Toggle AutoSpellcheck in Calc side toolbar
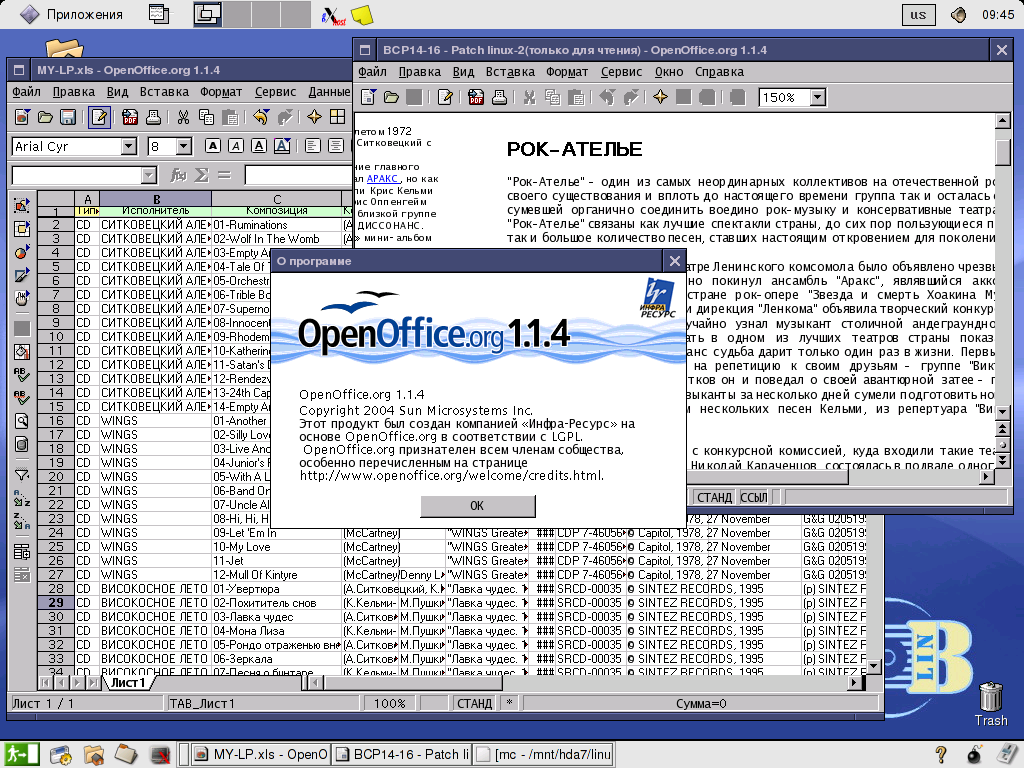This screenshot has height=768, width=1024. click(22, 398)
